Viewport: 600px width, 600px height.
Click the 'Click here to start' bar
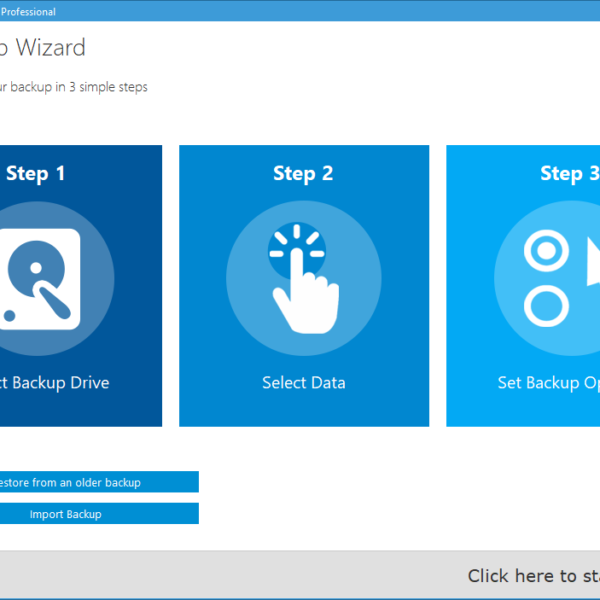[x=300, y=575]
